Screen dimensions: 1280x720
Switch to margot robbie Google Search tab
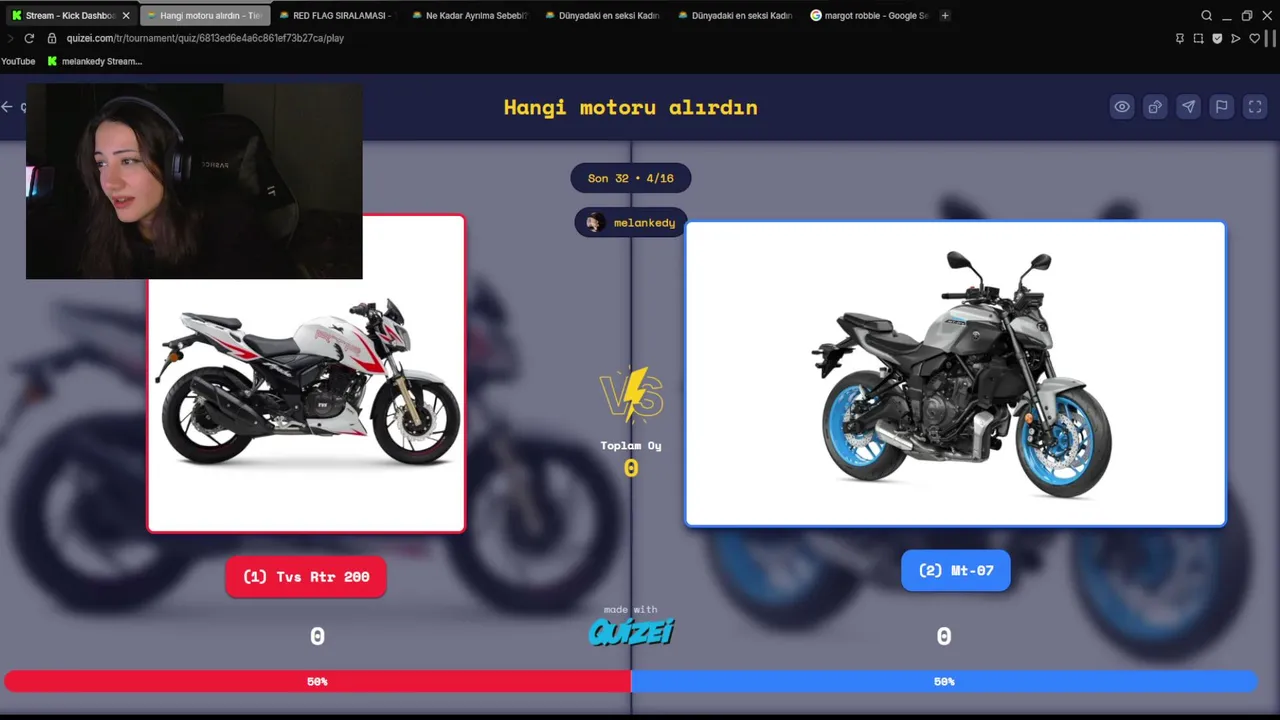click(x=870, y=15)
